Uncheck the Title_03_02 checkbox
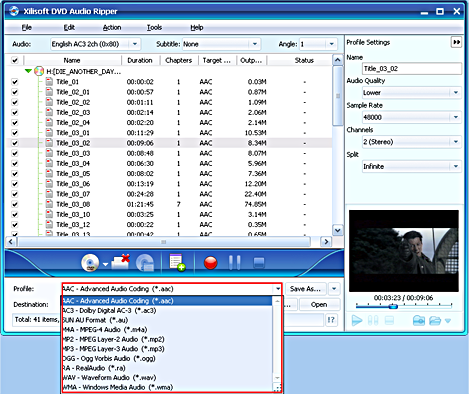Viewport: 469px width, 394px height. click(15, 143)
